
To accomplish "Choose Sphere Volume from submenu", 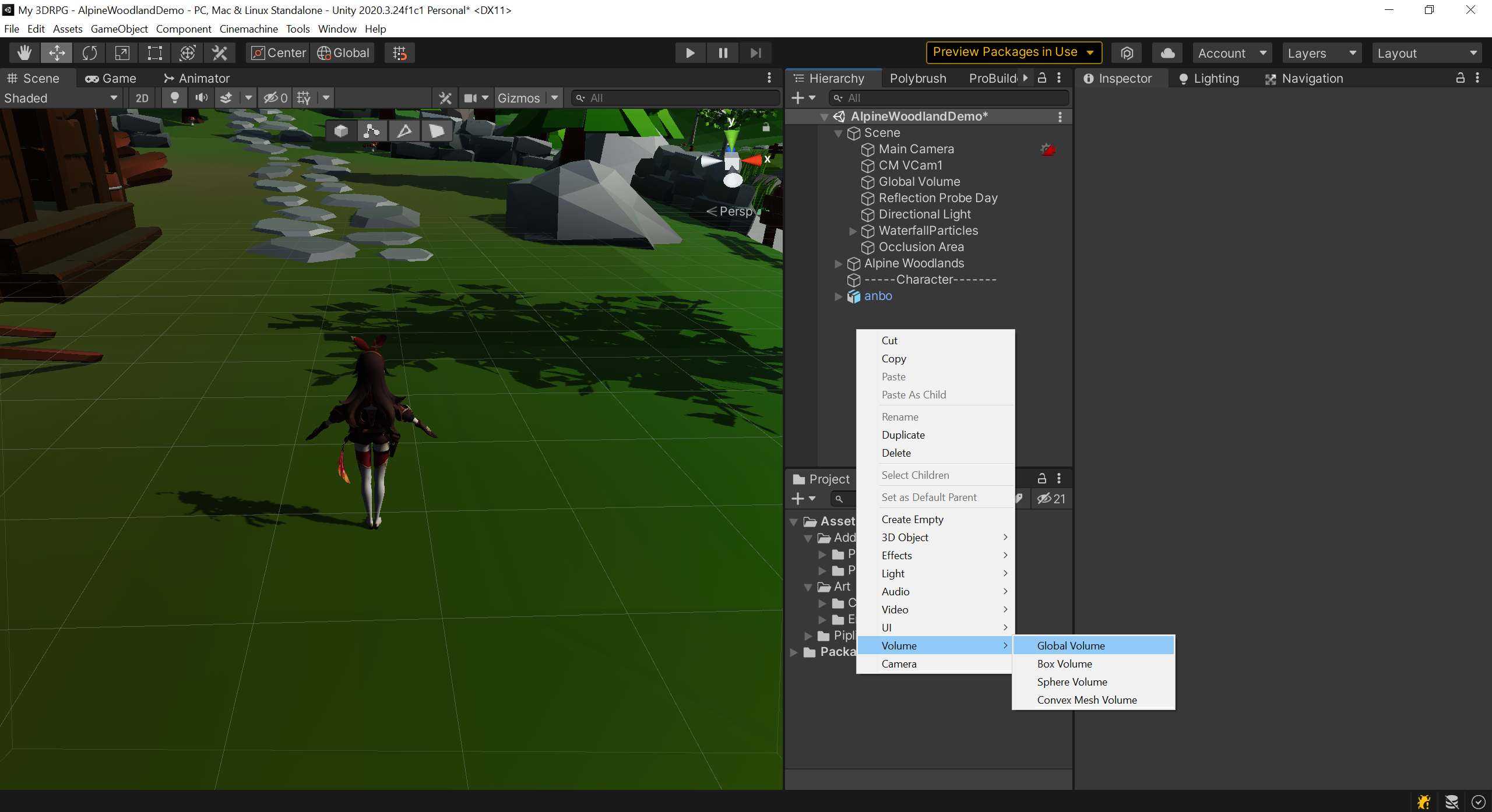I will pyautogui.click(x=1093, y=682).
